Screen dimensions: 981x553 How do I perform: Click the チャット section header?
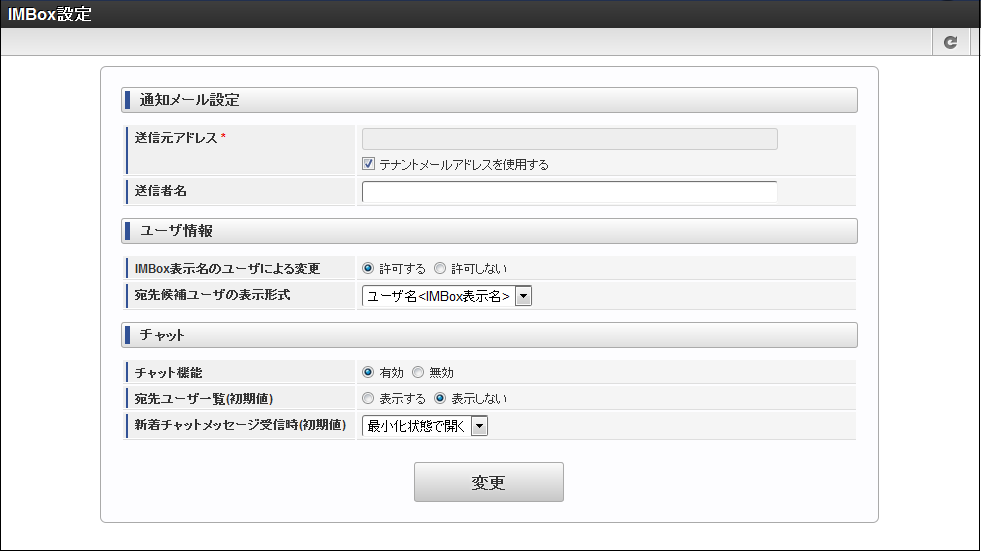(x=489, y=335)
